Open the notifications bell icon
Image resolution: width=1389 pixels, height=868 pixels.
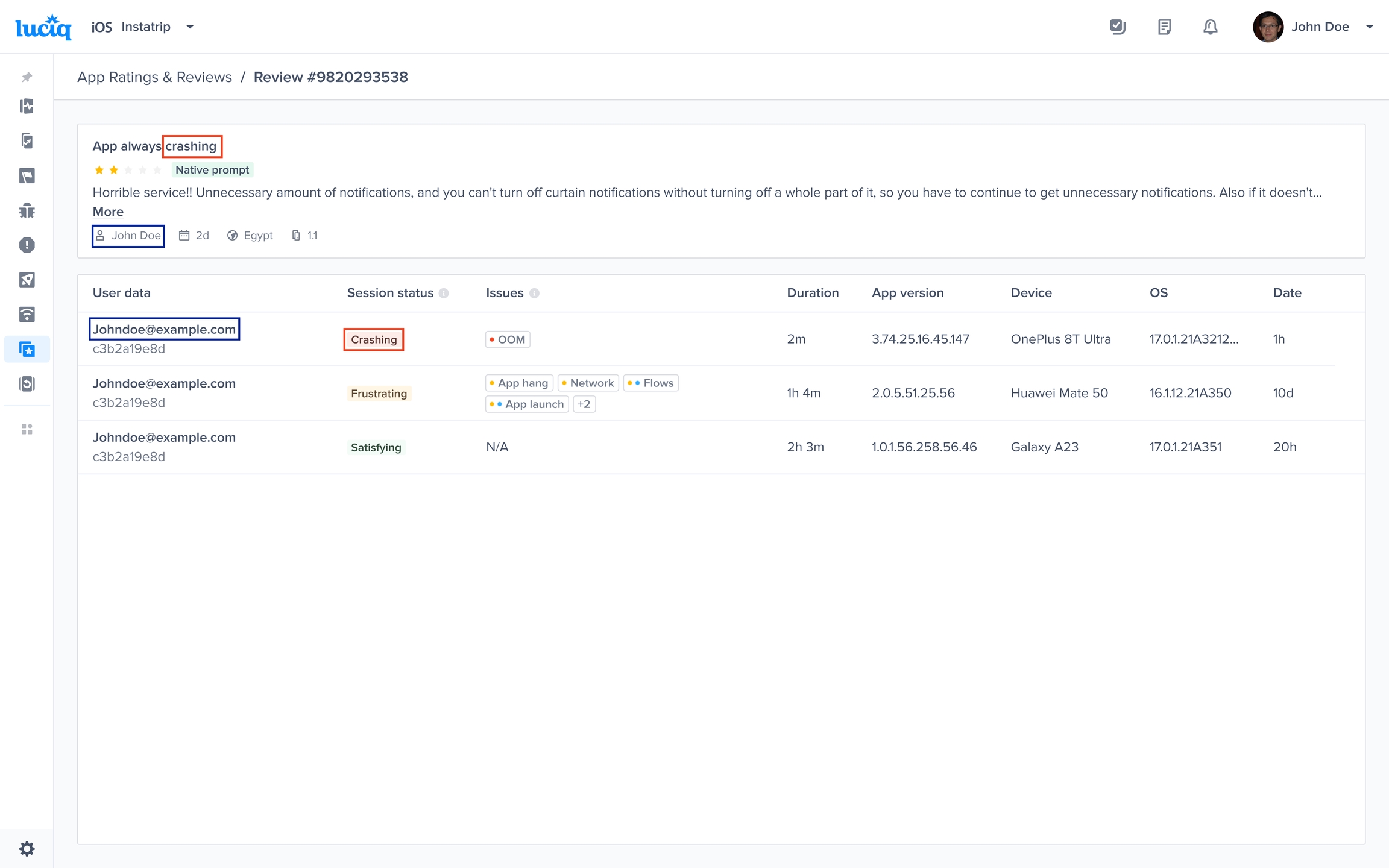1210,27
